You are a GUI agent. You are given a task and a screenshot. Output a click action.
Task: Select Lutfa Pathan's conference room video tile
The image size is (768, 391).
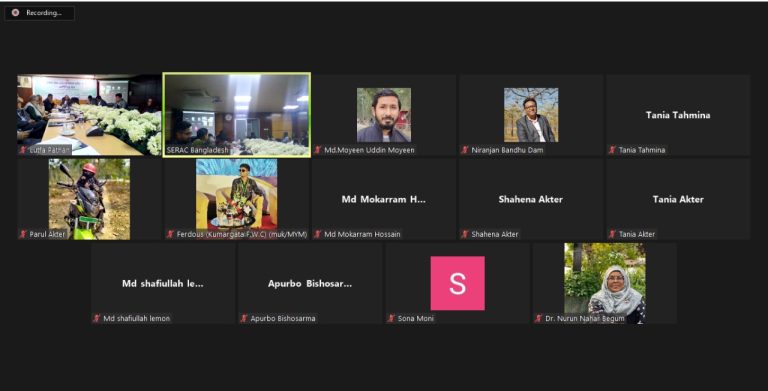tap(89, 115)
